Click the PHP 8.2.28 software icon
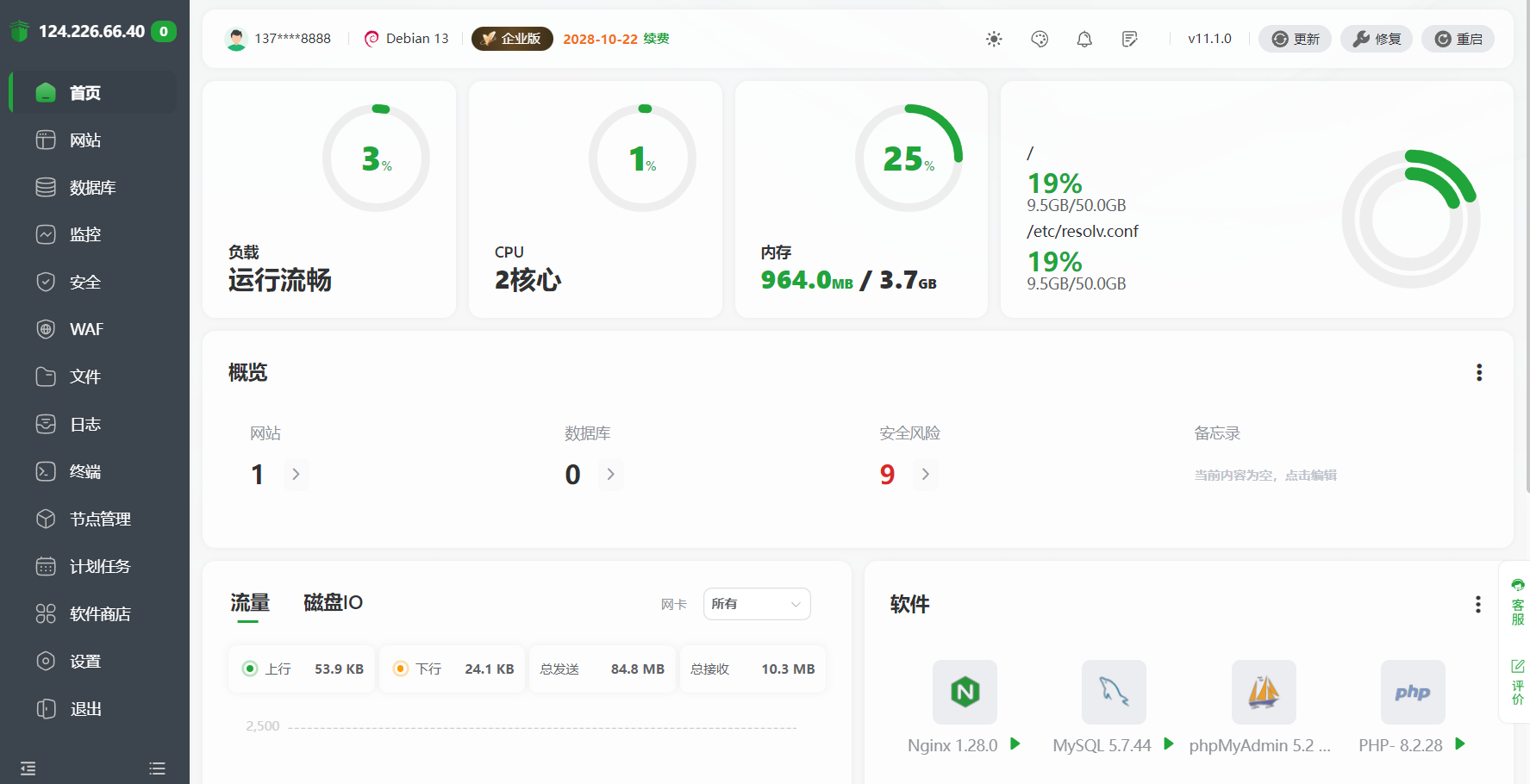1530x784 pixels. 1412,692
